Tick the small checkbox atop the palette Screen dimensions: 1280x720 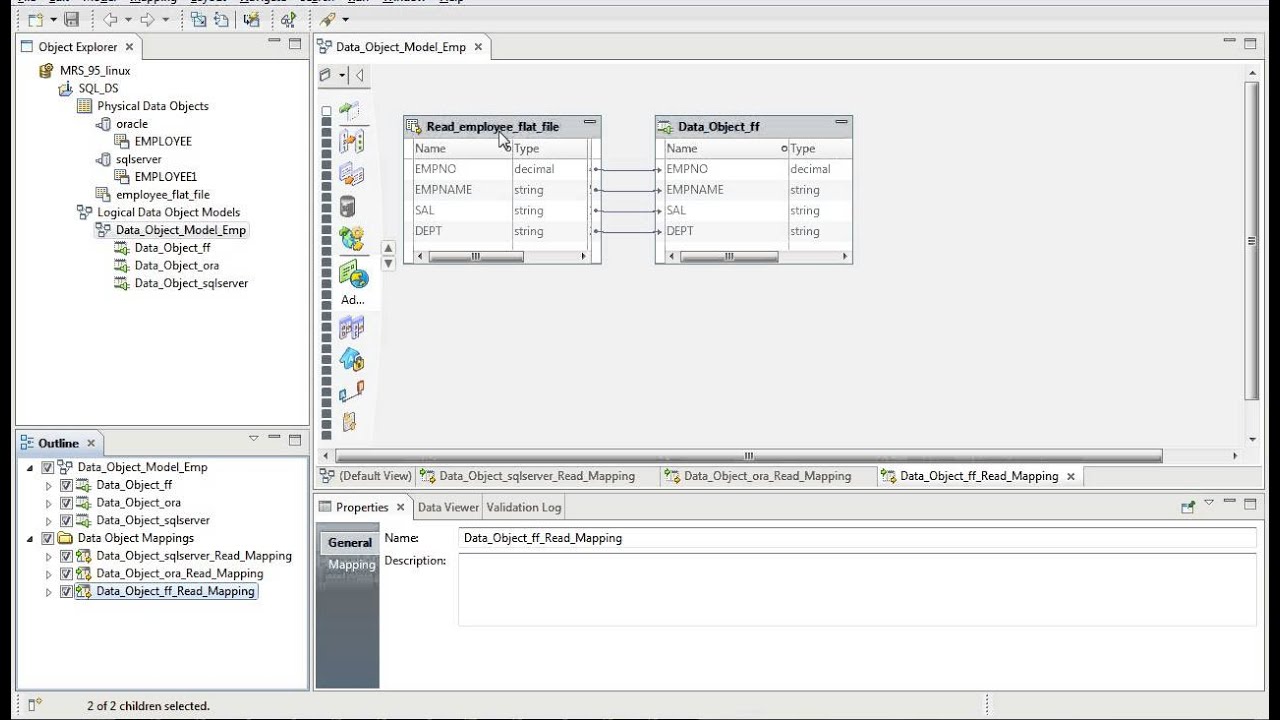326,111
